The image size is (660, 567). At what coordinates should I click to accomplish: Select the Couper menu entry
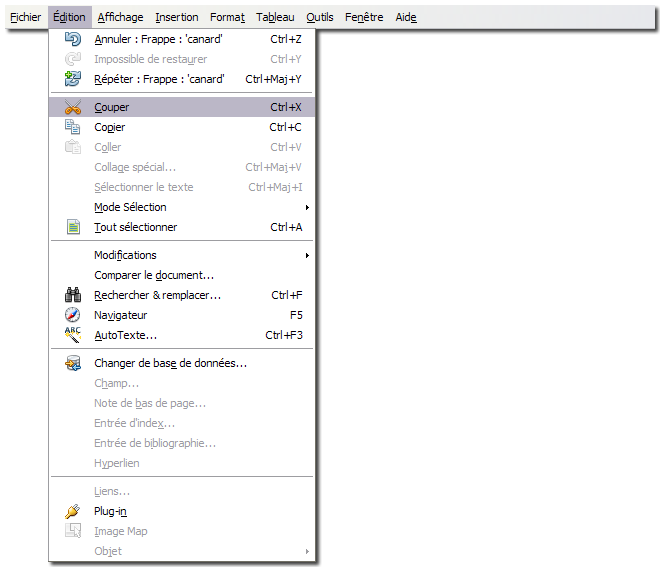pyautogui.click(x=182, y=107)
